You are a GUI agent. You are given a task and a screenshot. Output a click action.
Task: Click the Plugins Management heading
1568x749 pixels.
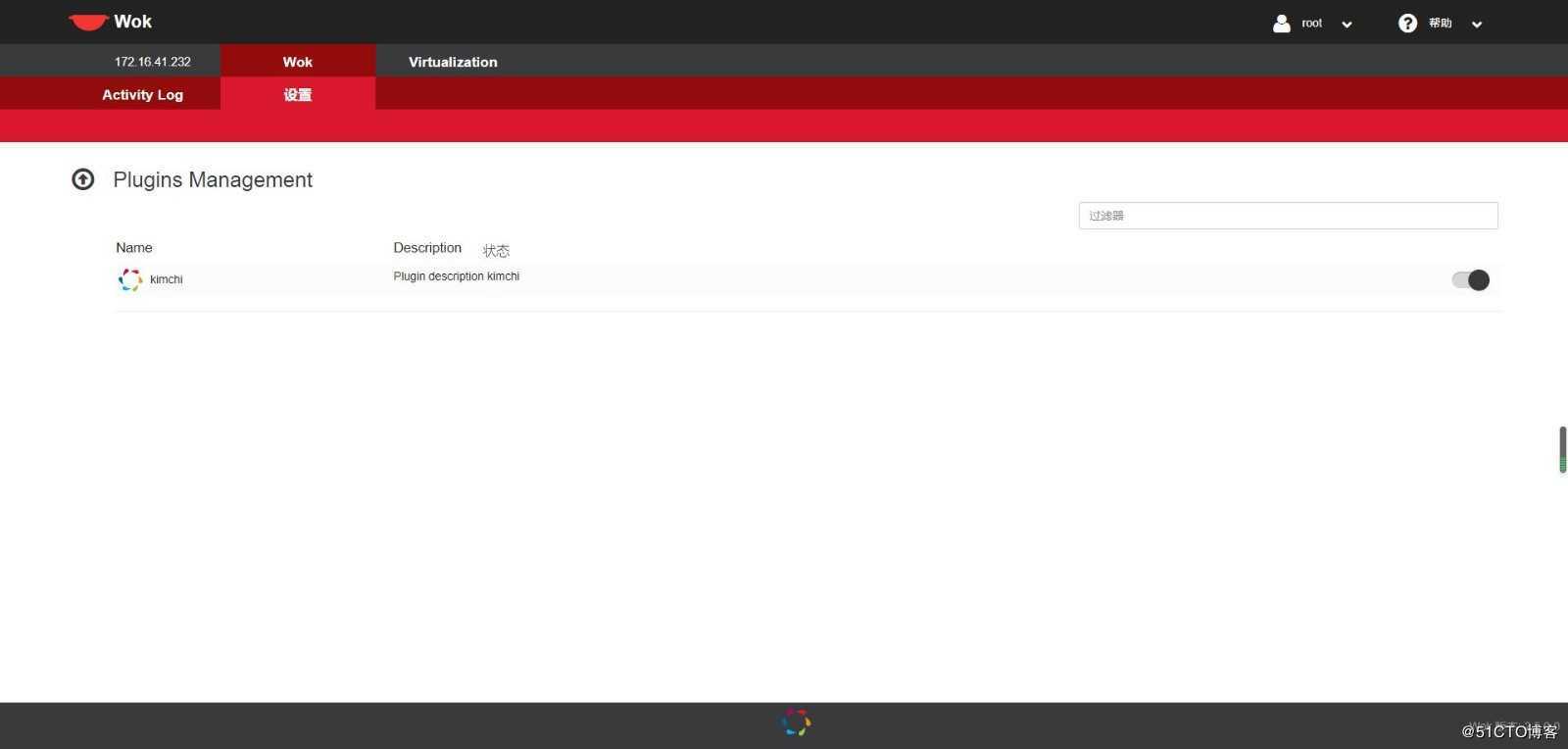point(213,179)
